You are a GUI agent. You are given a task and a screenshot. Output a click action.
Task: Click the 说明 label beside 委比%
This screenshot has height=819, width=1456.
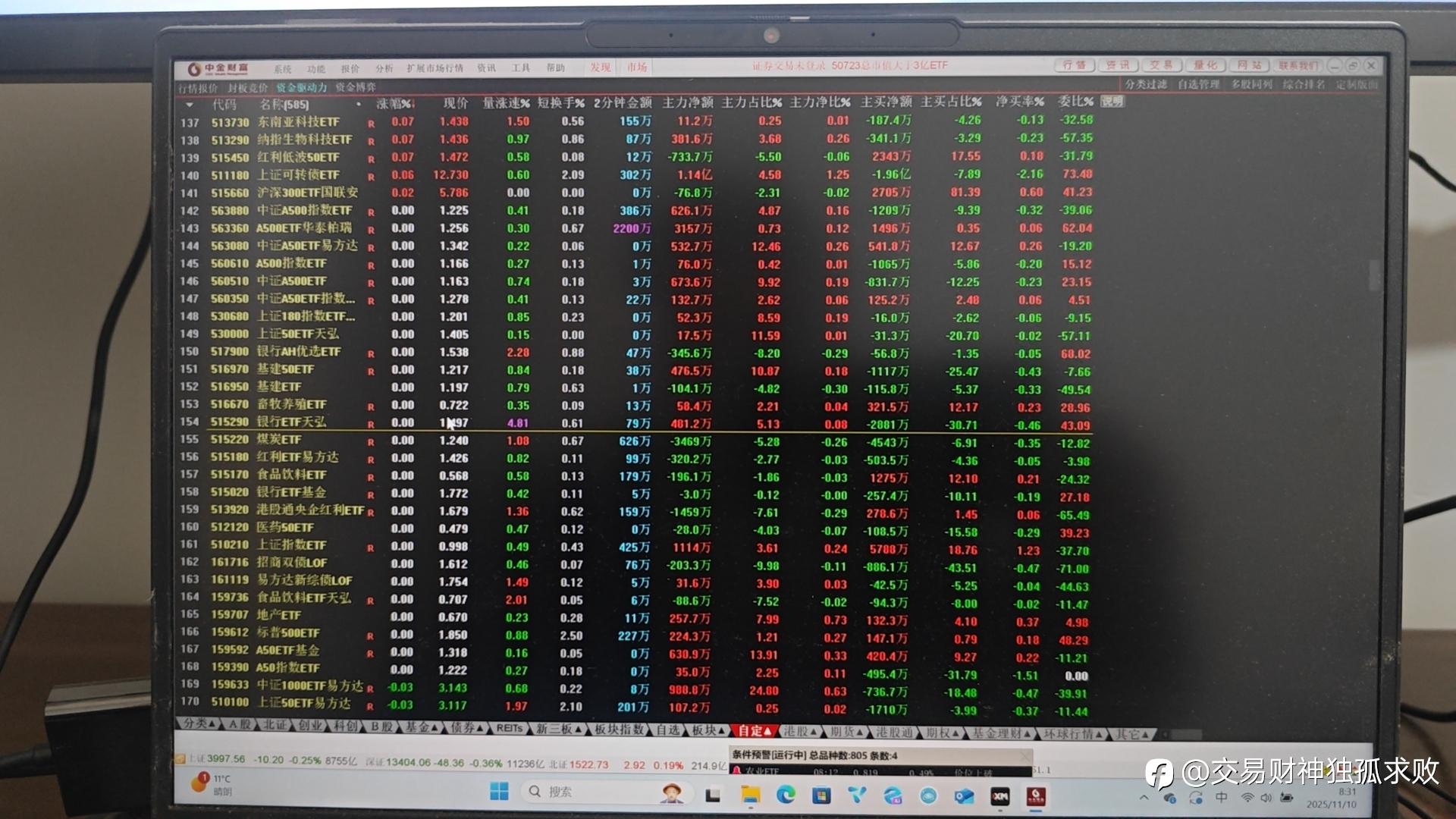(1112, 101)
